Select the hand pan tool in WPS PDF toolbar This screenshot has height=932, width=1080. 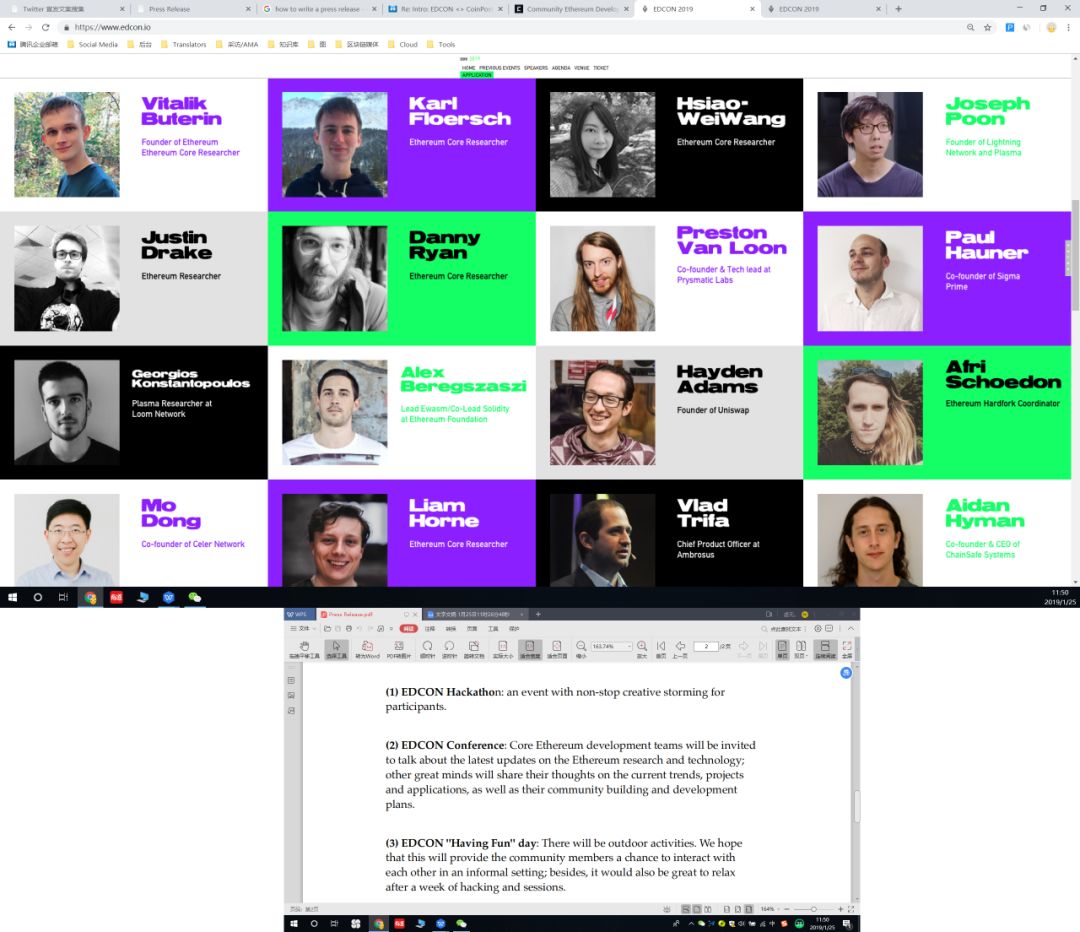point(304,649)
